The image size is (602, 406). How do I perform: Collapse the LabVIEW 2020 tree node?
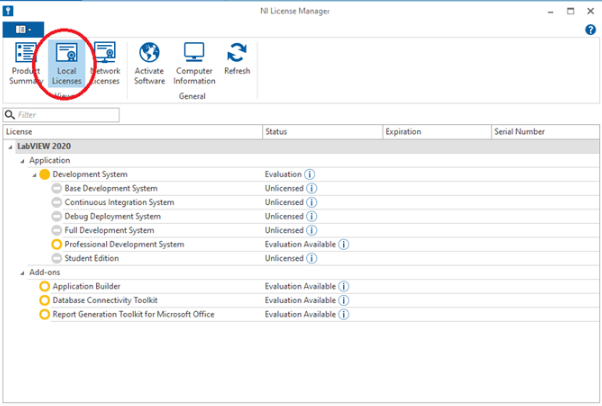coord(10,147)
